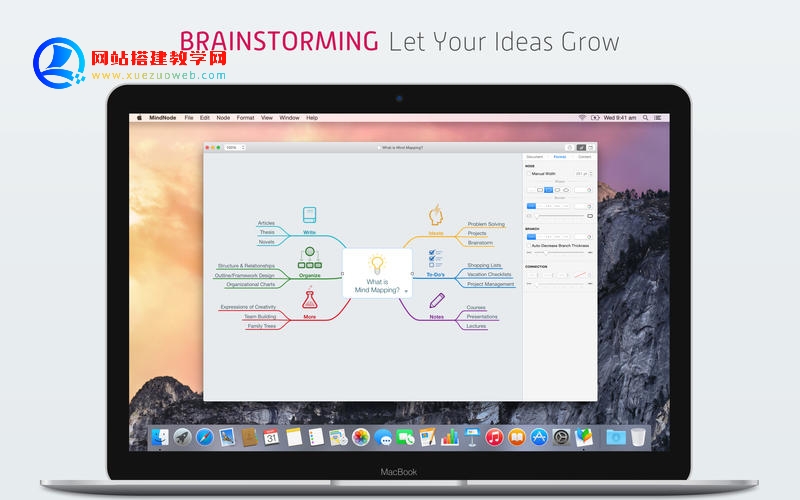Open Photos app in the Dock
This screenshot has height=500, width=800.
tap(361, 437)
